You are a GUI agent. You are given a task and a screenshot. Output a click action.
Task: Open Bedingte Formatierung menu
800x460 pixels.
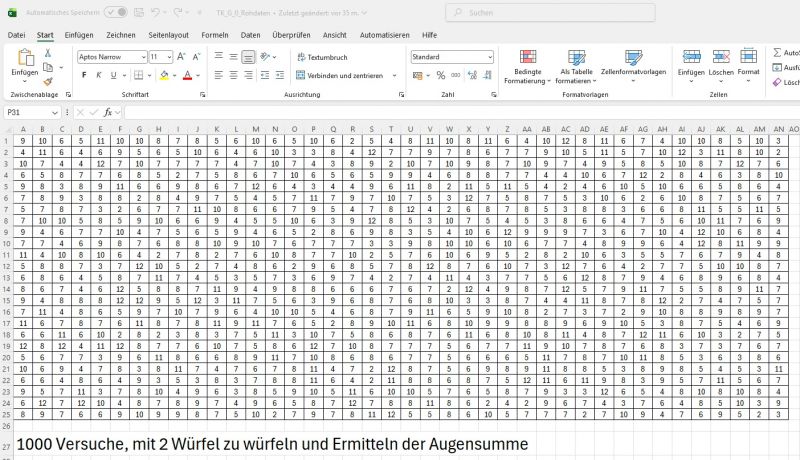pyautogui.click(x=528, y=66)
